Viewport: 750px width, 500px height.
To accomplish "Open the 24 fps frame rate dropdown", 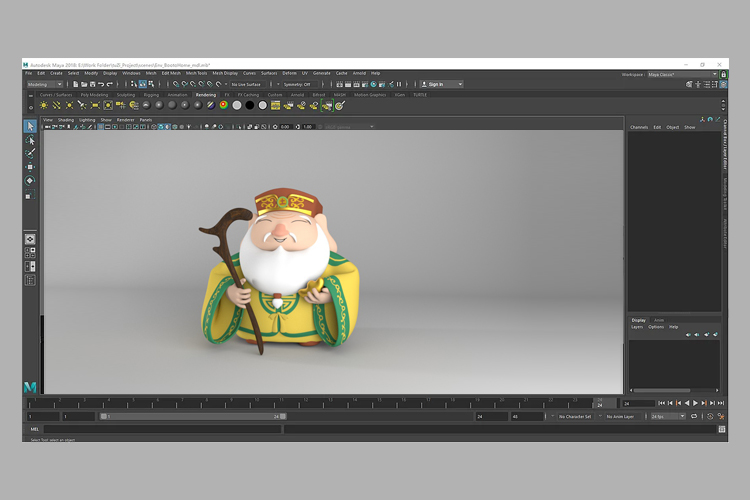I will (668, 417).
